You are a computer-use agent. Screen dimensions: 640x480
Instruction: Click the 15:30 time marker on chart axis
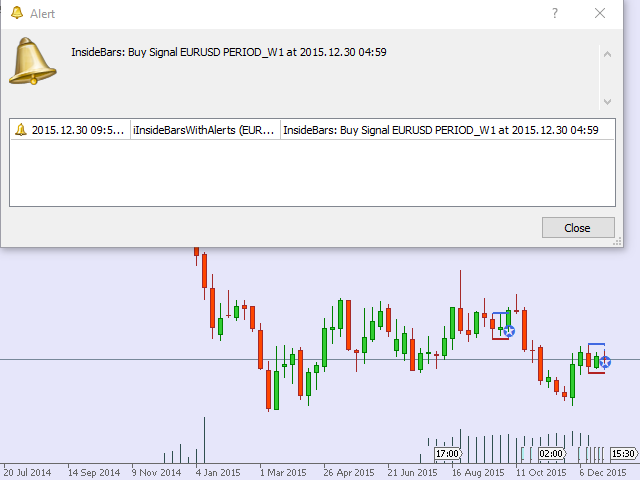(624, 453)
